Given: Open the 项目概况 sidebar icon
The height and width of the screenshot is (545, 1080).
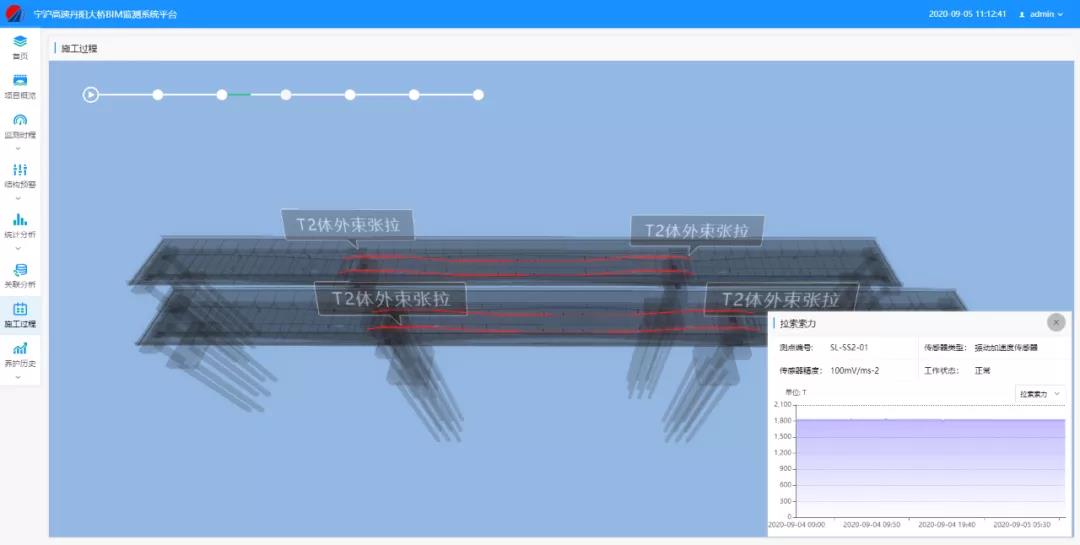Looking at the screenshot, I should point(20,81).
